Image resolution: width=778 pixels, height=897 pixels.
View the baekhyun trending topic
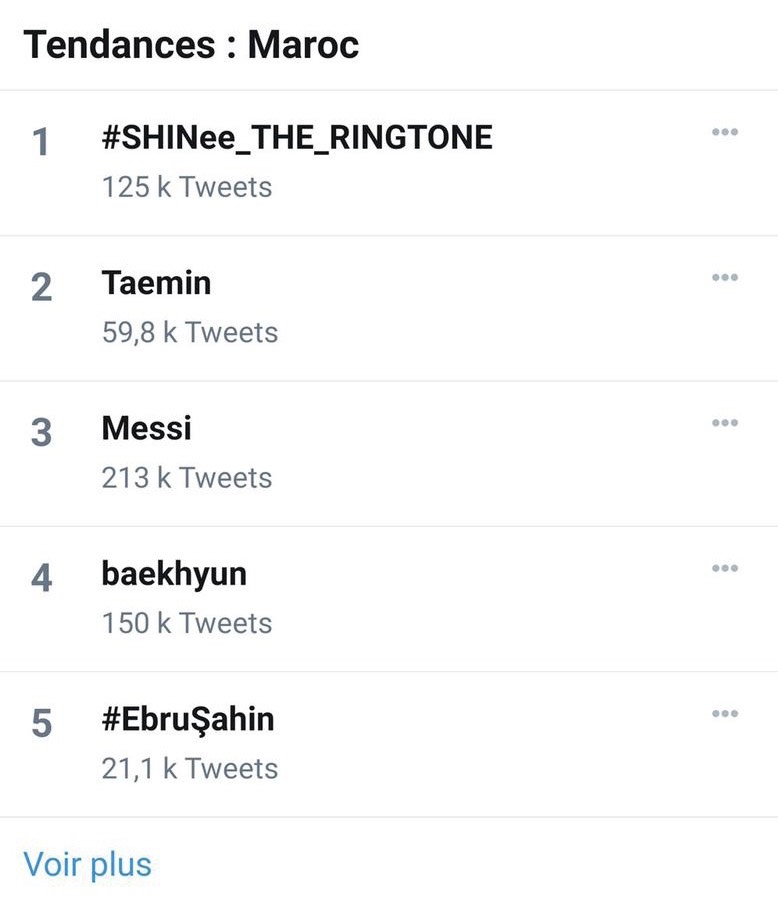pos(174,574)
